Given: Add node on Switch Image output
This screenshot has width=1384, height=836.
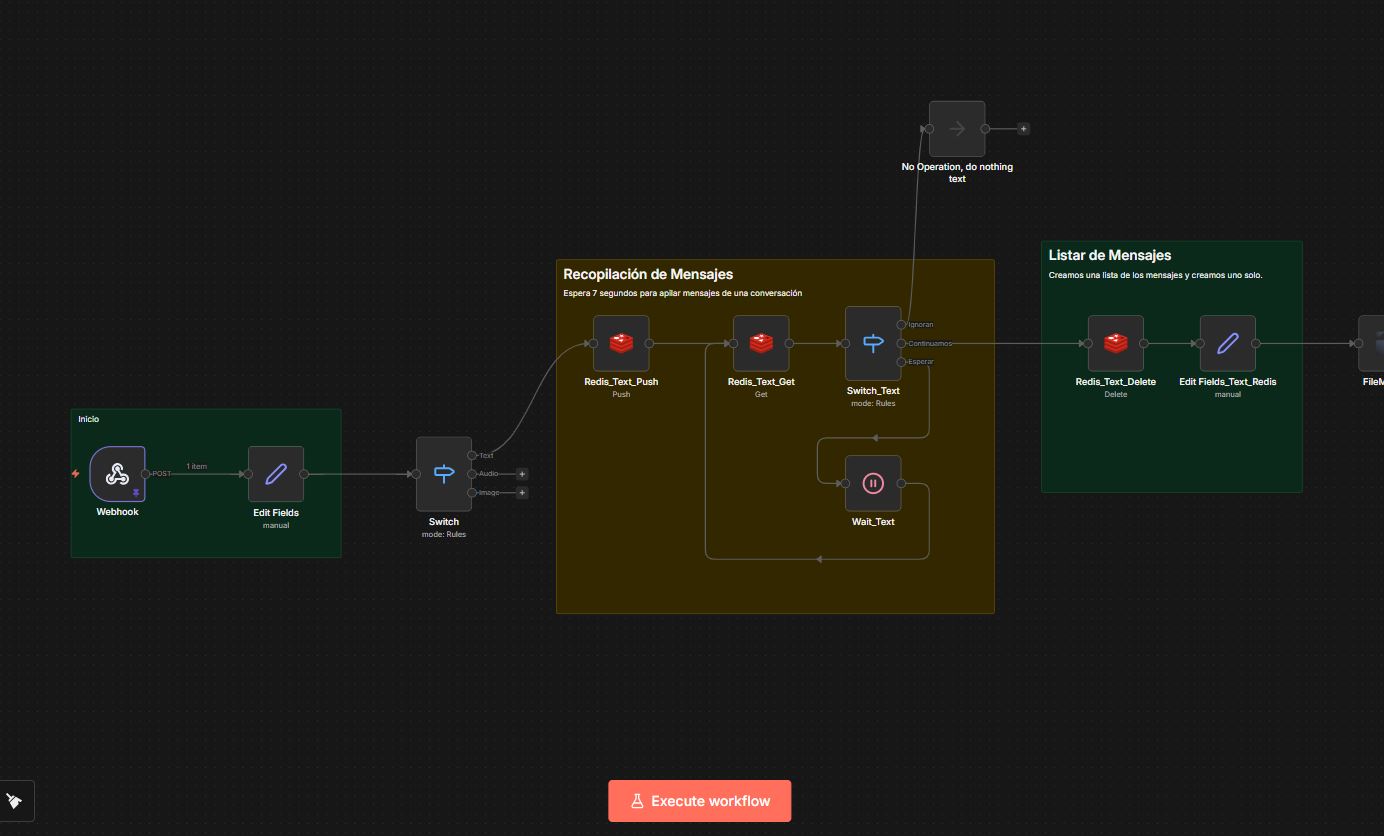Looking at the screenshot, I should (522, 493).
